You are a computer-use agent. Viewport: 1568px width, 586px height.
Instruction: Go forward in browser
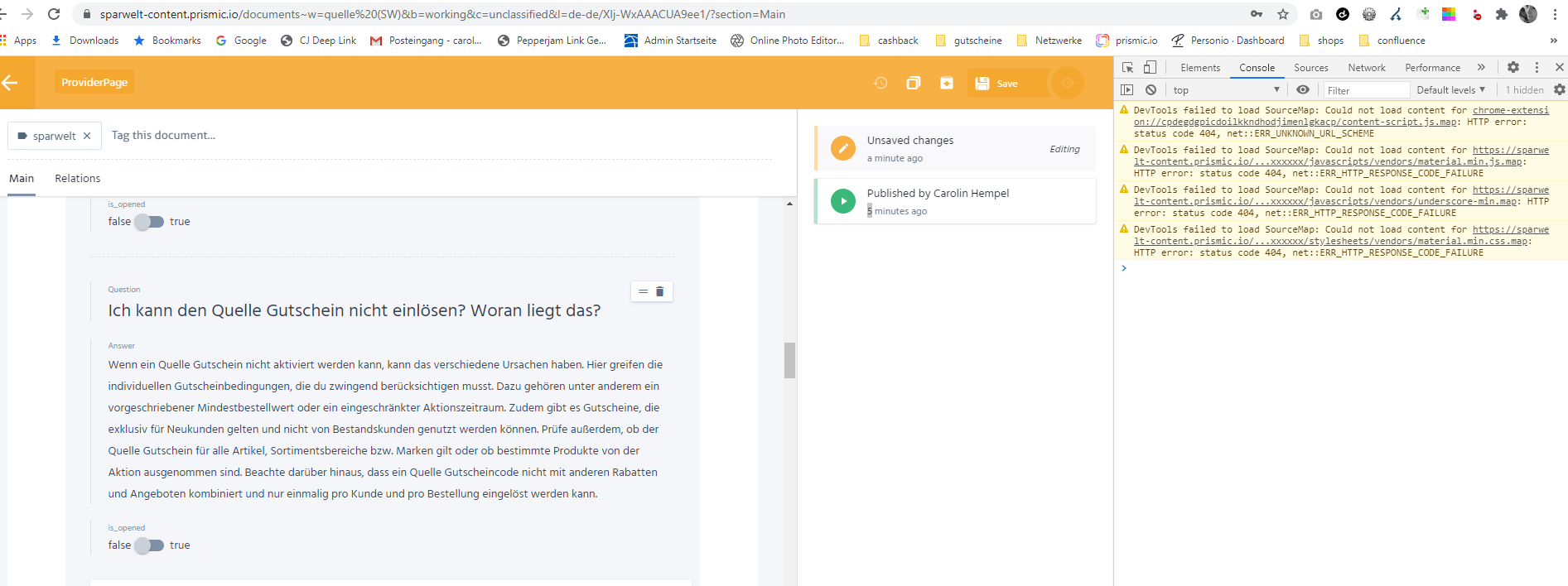(27, 14)
